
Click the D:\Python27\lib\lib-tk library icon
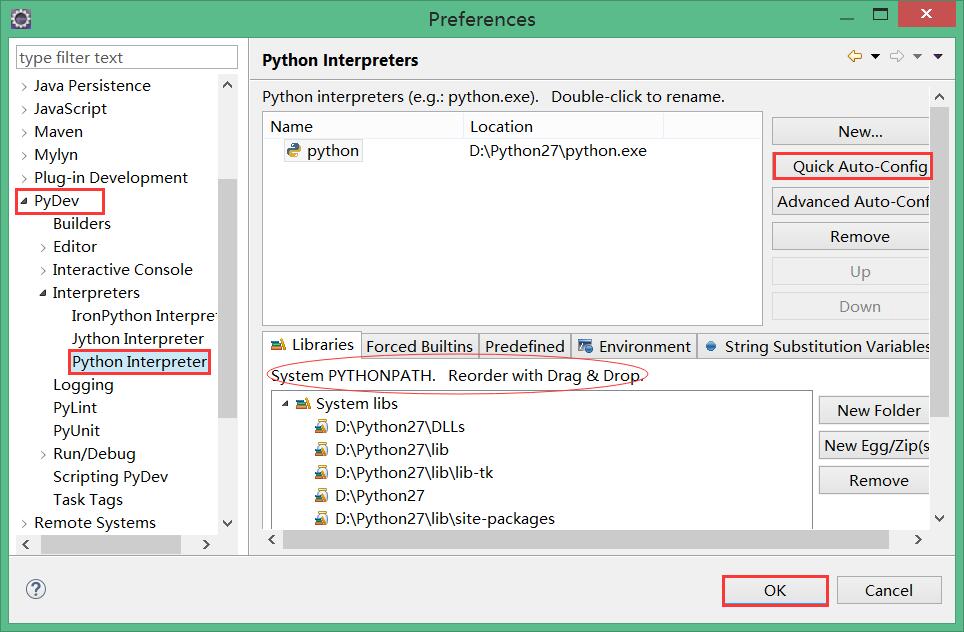[x=321, y=473]
